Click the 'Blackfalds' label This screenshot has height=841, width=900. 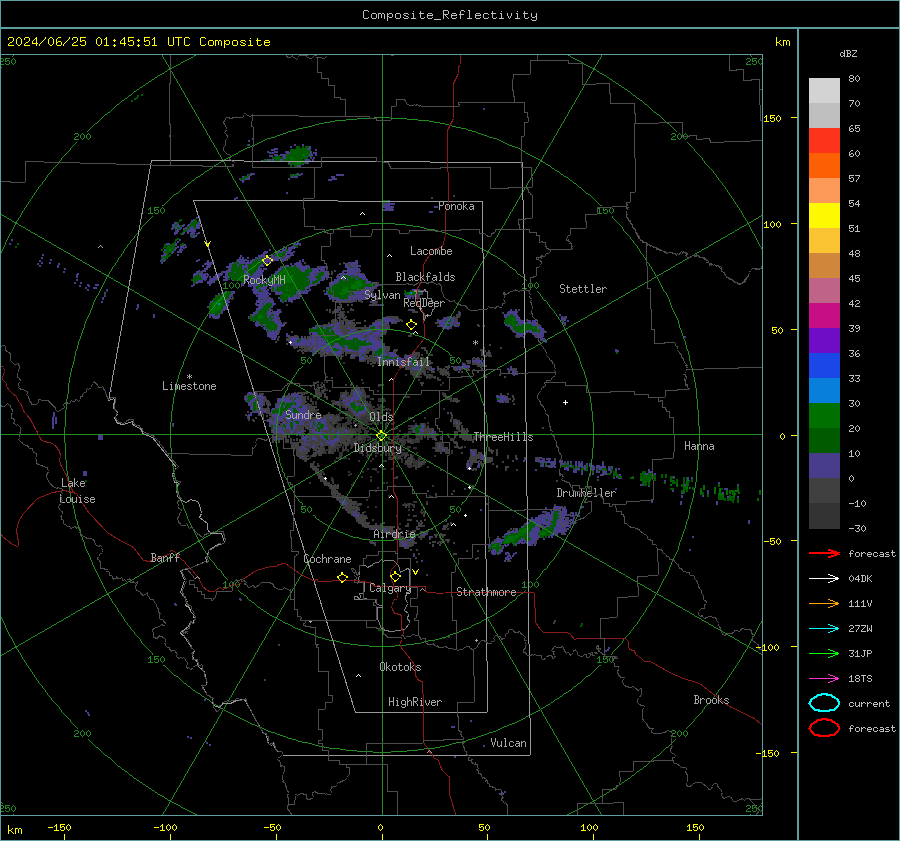[425, 277]
